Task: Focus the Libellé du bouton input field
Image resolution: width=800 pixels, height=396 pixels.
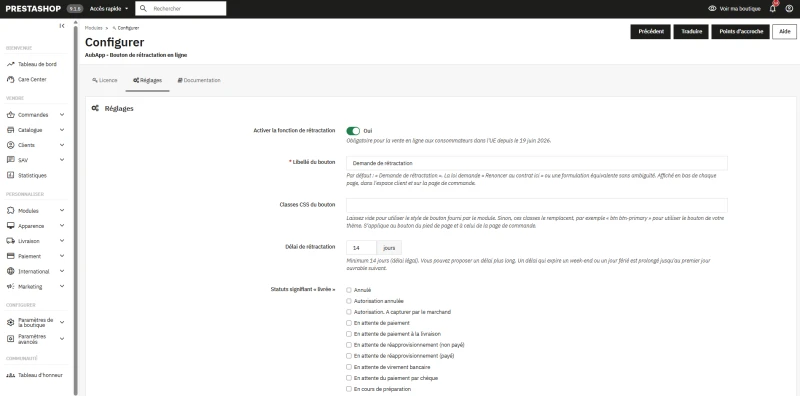Action: click(537, 163)
